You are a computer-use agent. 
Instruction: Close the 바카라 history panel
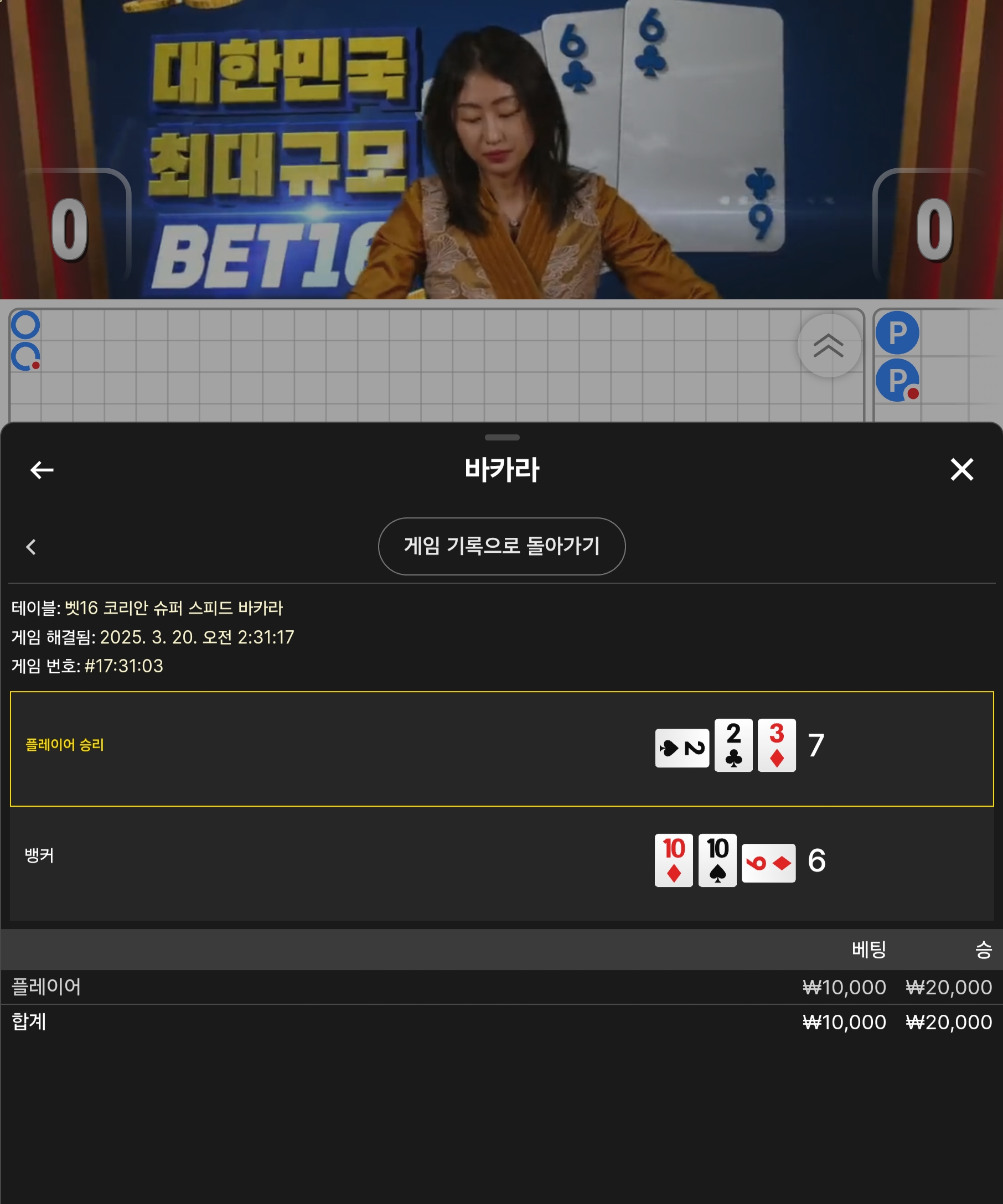tap(961, 469)
